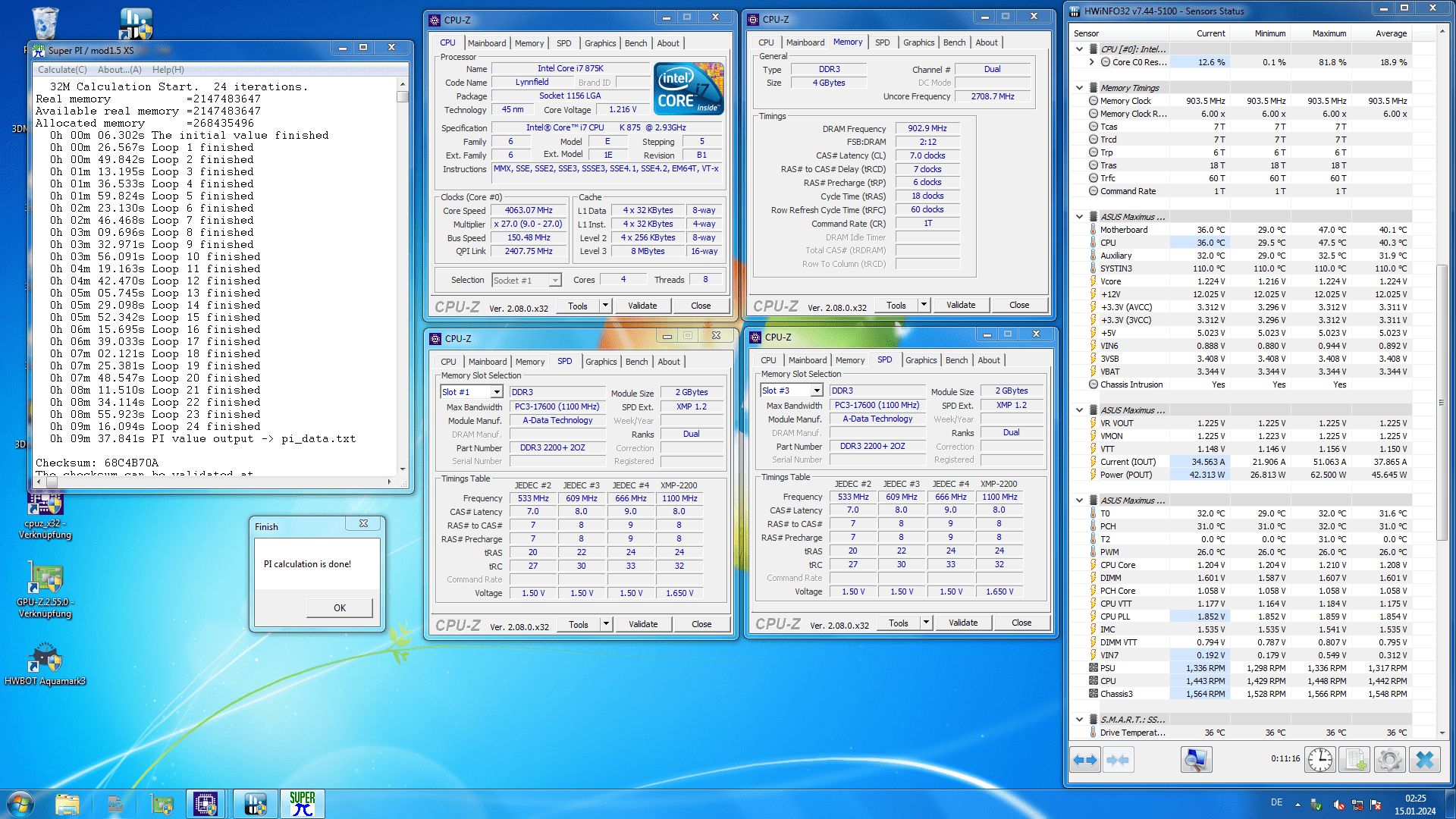The width and height of the screenshot is (1456, 819).
Task: Click Validate in the CPU-Z CPU window
Action: (x=642, y=306)
